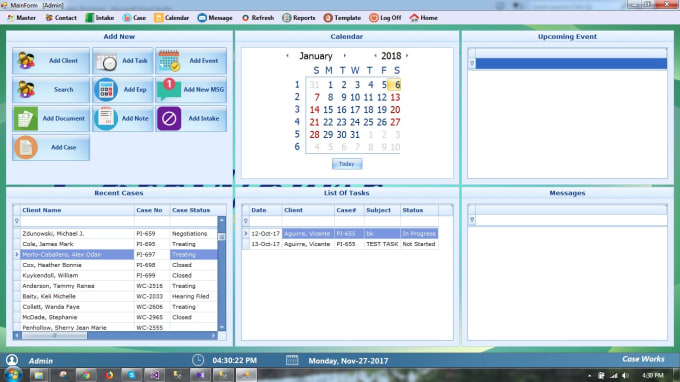
Task: Click the Upcoming Event filter icon
Action: (x=472, y=64)
